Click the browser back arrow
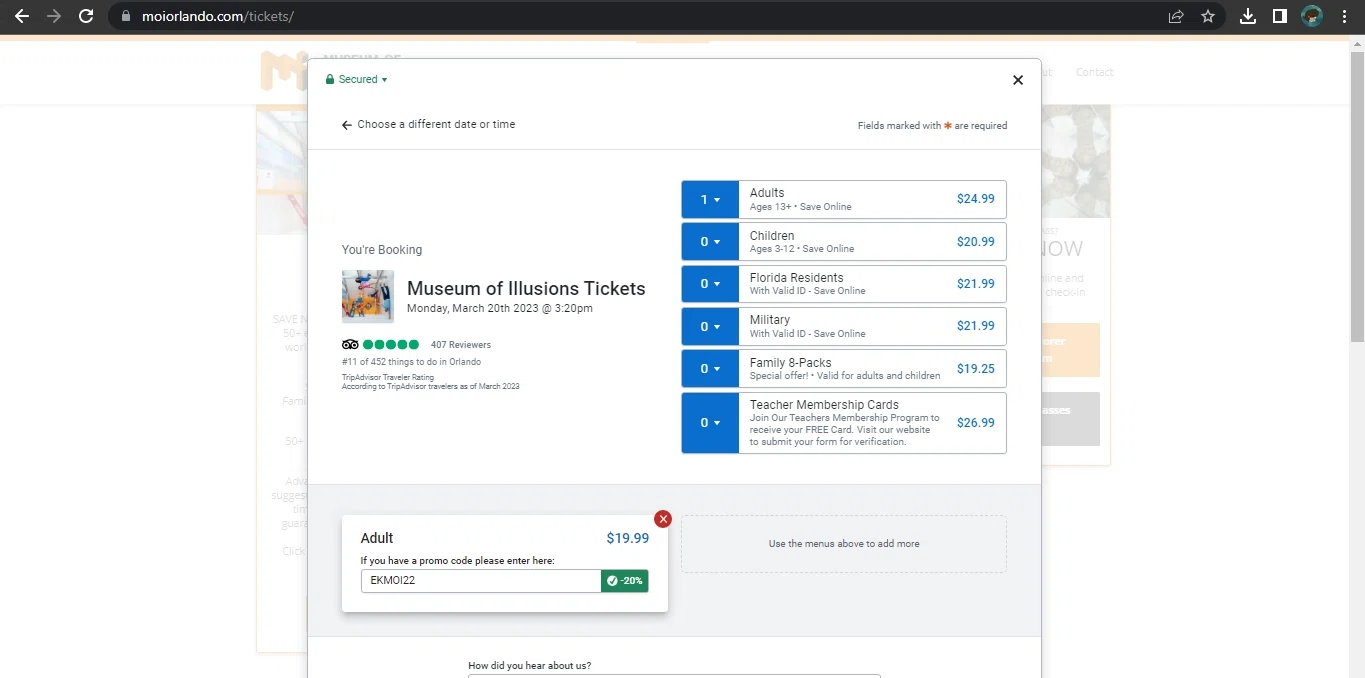Screen dimensions: 1365x678 point(22,16)
